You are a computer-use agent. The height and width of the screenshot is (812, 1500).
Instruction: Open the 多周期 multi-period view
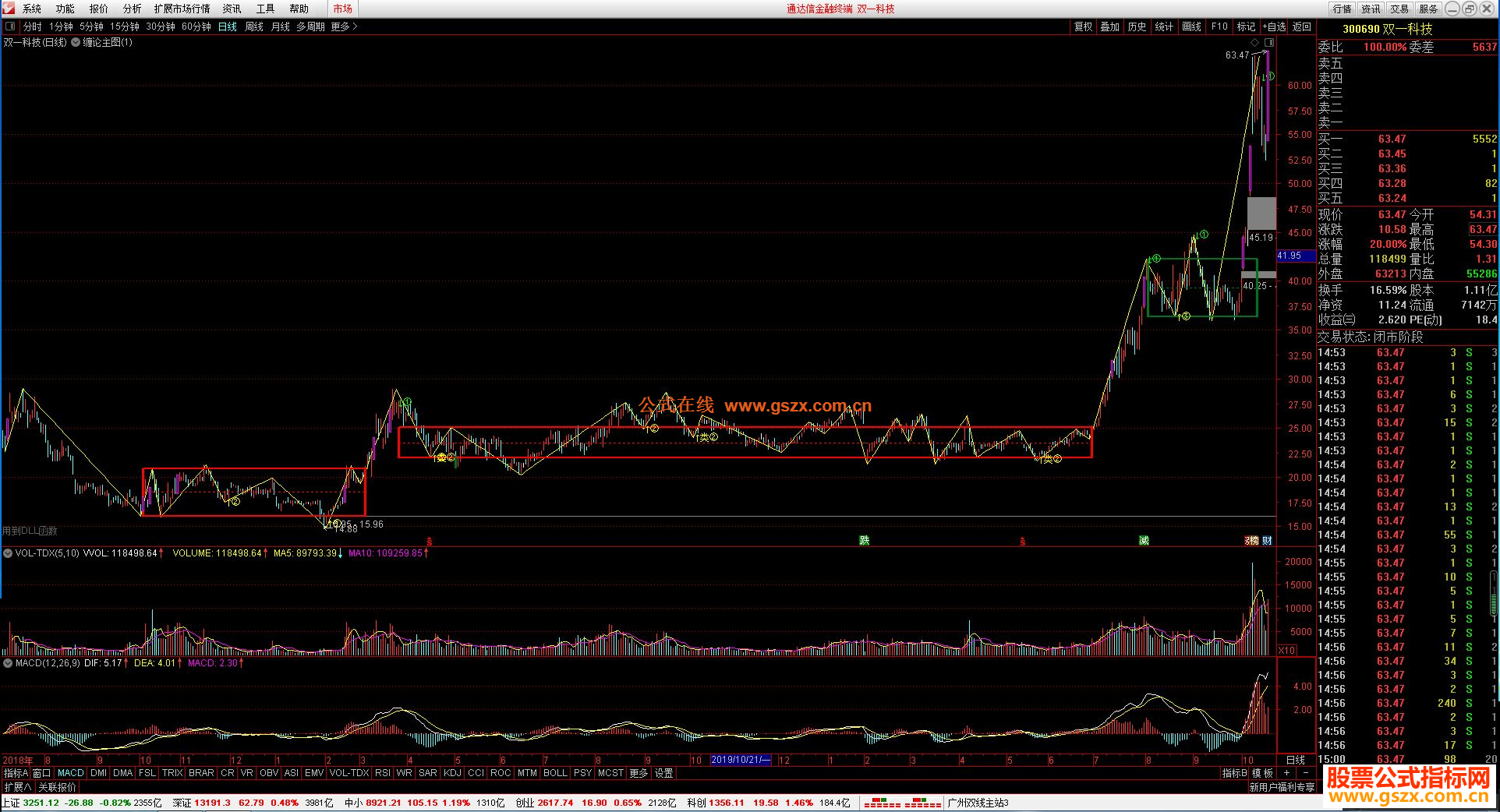[x=310, y=26]
